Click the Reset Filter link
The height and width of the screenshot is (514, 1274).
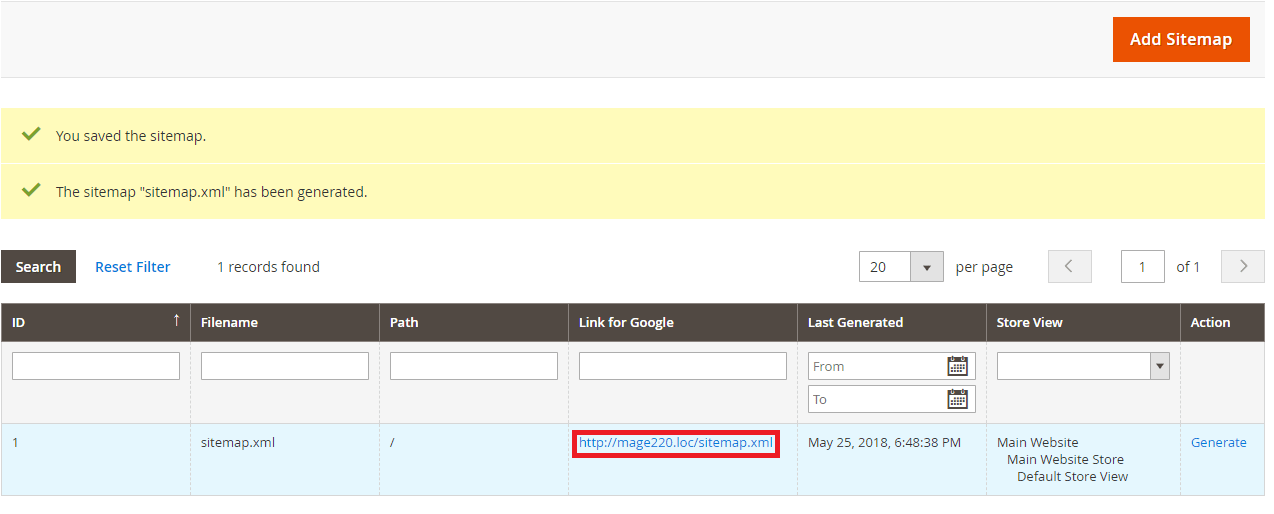(132, 267)
